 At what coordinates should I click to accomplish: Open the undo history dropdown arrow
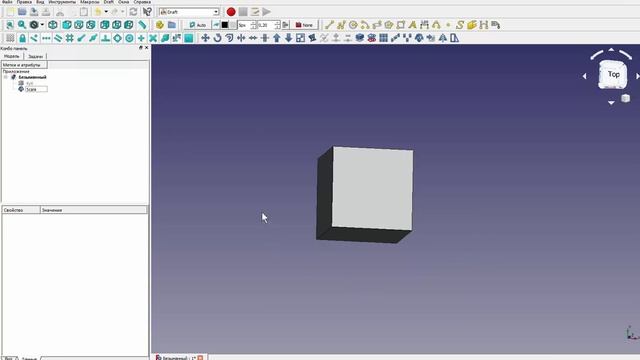click(106, 12)
